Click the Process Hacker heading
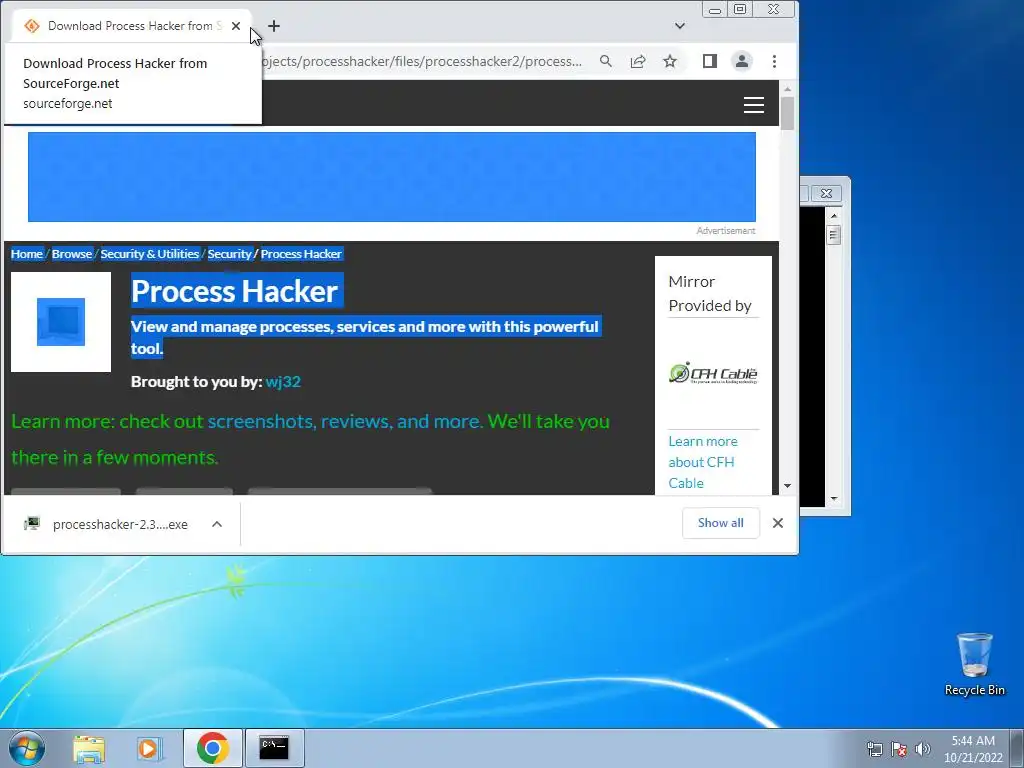The image size is (1024, 768). coord(234,291)
